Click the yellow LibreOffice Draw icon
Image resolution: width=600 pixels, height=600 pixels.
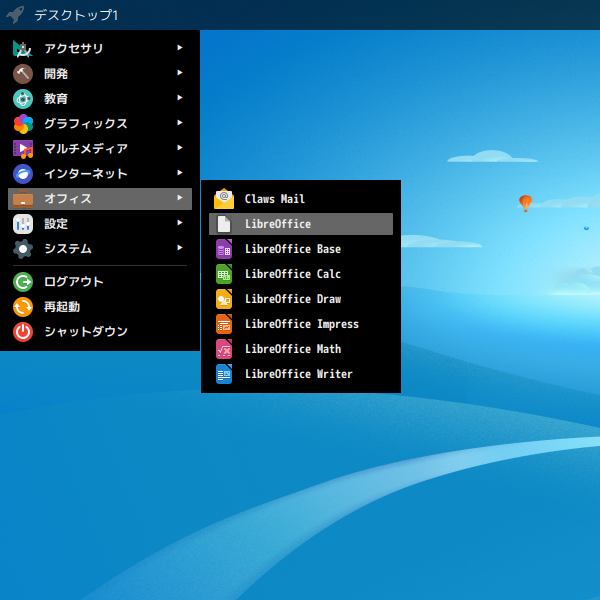pos(224,299)
